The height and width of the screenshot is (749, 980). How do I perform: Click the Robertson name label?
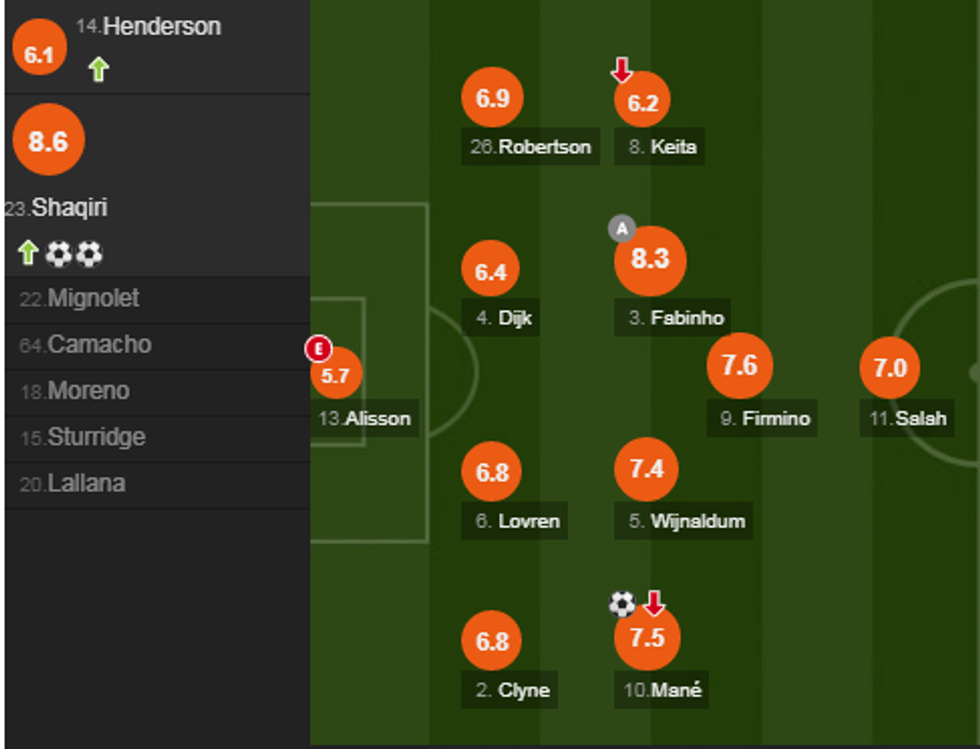[x=531, y=147]
